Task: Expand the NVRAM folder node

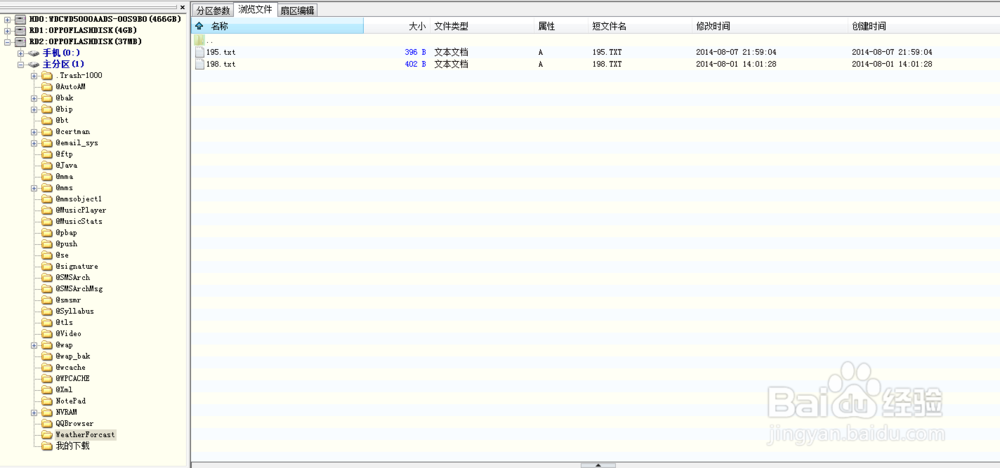Action: (x=34, y=413)
